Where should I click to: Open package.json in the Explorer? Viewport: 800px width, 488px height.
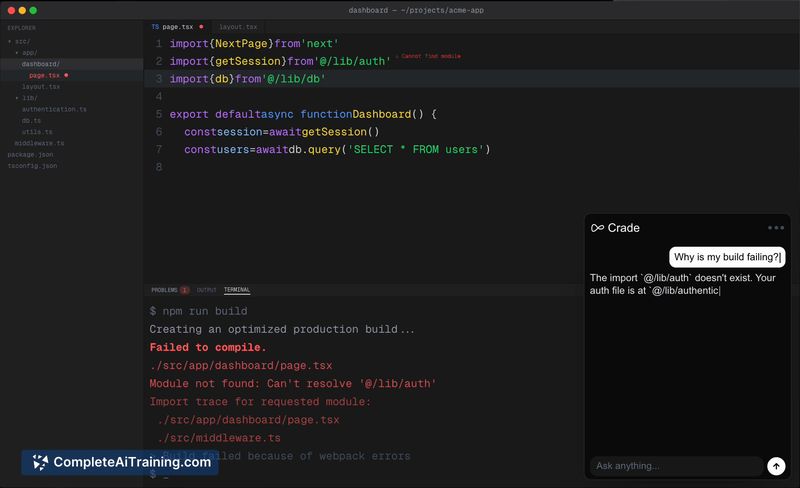click(30, 154)
